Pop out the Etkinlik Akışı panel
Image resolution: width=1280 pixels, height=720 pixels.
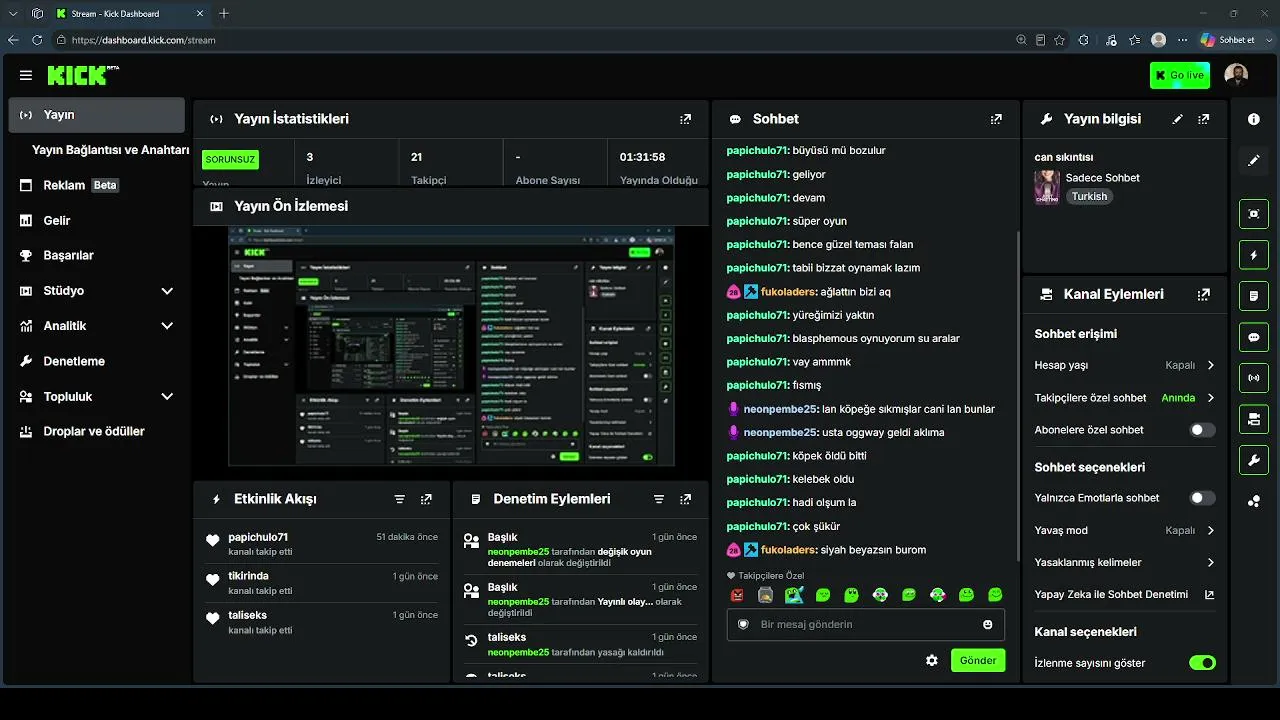pos(426,499)
